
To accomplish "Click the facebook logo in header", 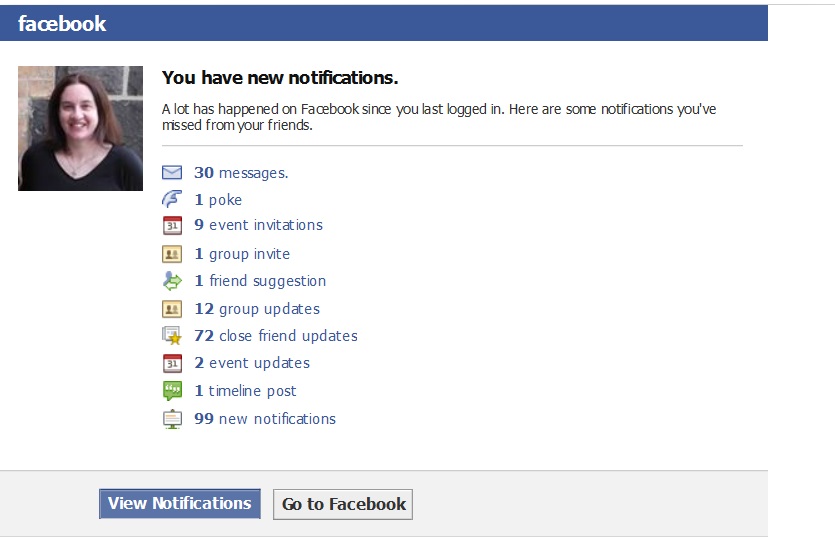I will pyautogui.click(x=62, y=24).
